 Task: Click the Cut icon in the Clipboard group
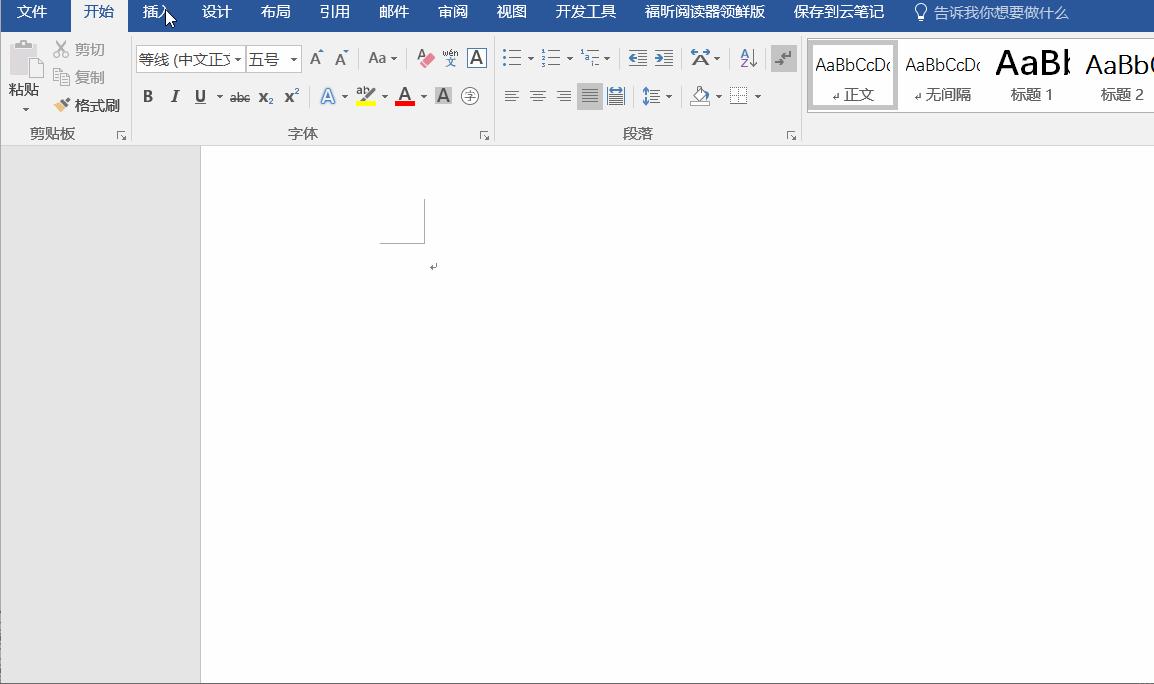[x=60, y=49]
